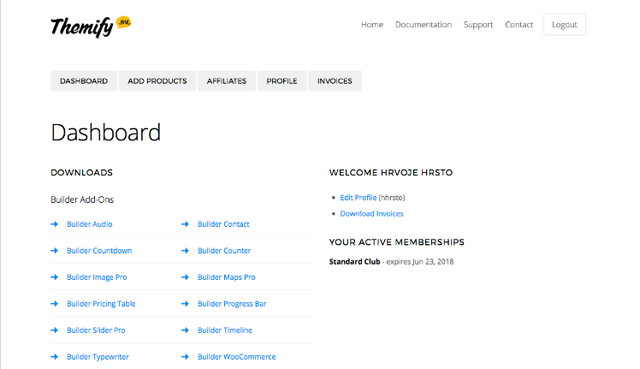Click arrow icon beside Builder Pricing Table
This screenshot has width=640, height=369.
54,304
